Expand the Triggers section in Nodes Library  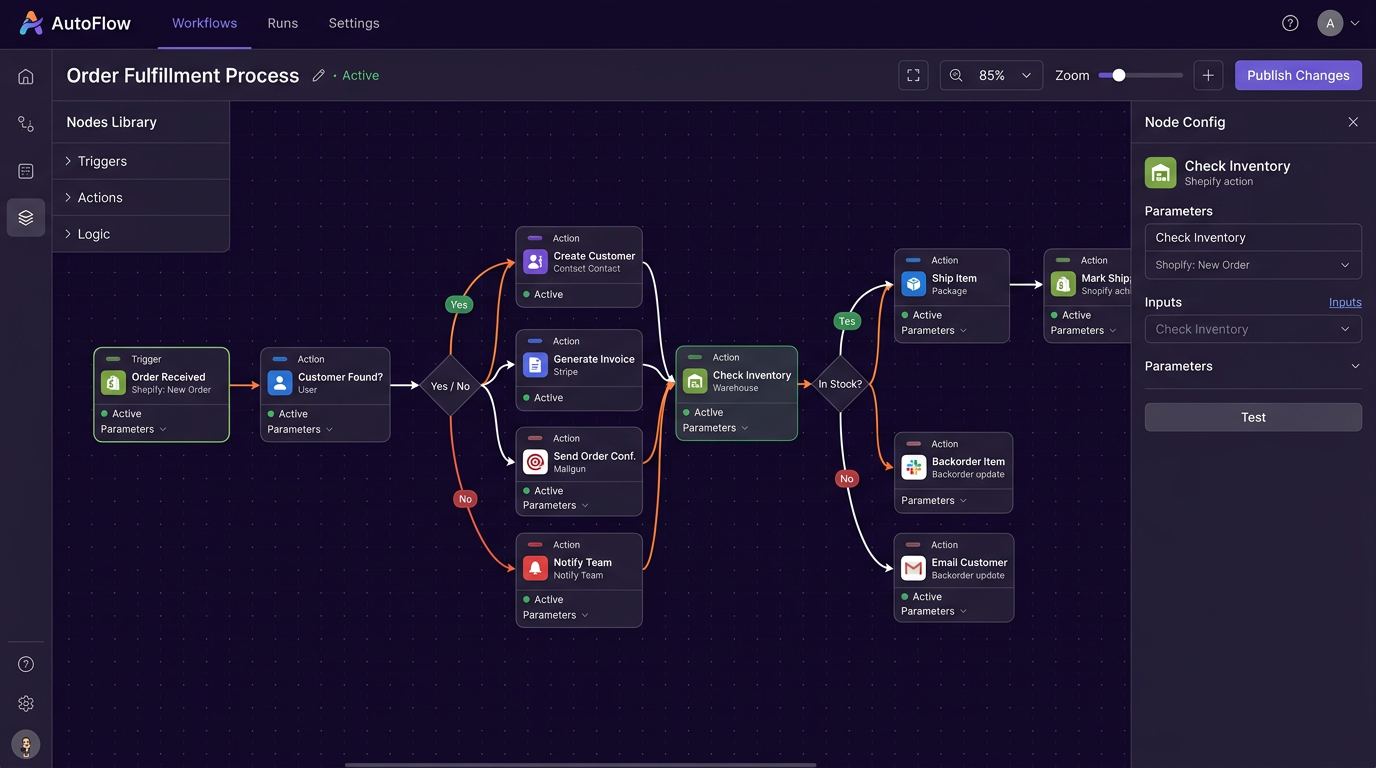click(102, 161)
